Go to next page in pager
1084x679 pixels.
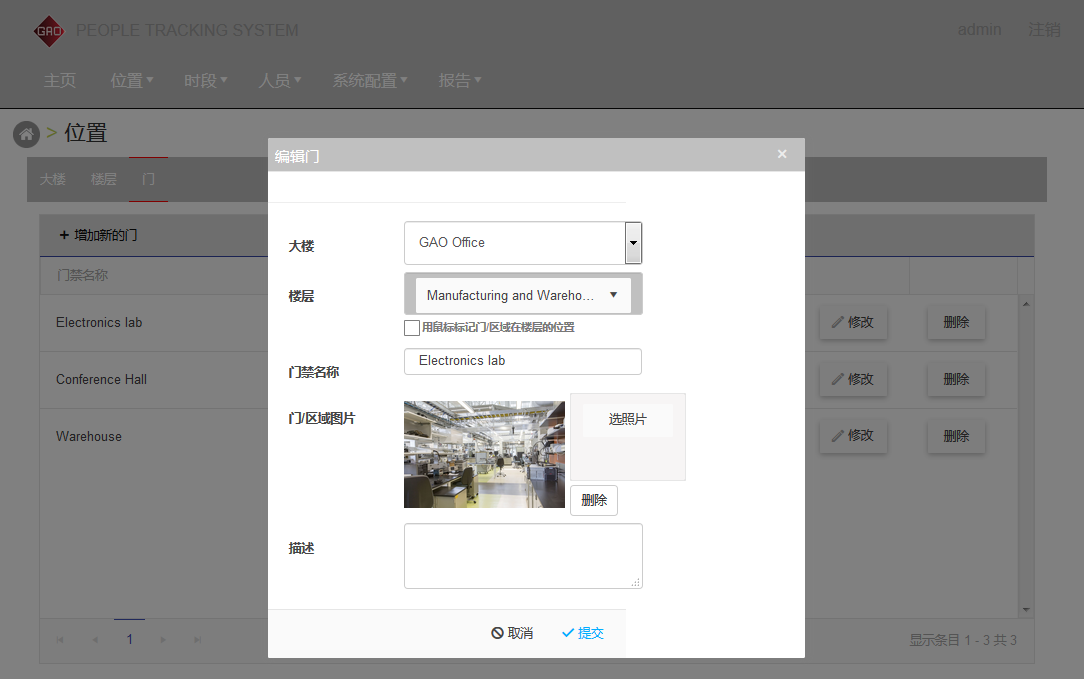(x=164, y=640)
